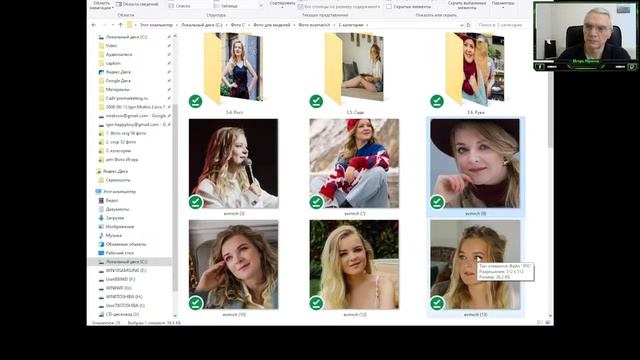Click 'Фото С' breadcrumb segment
Screen dimensions: 640x360
(238, 25)
